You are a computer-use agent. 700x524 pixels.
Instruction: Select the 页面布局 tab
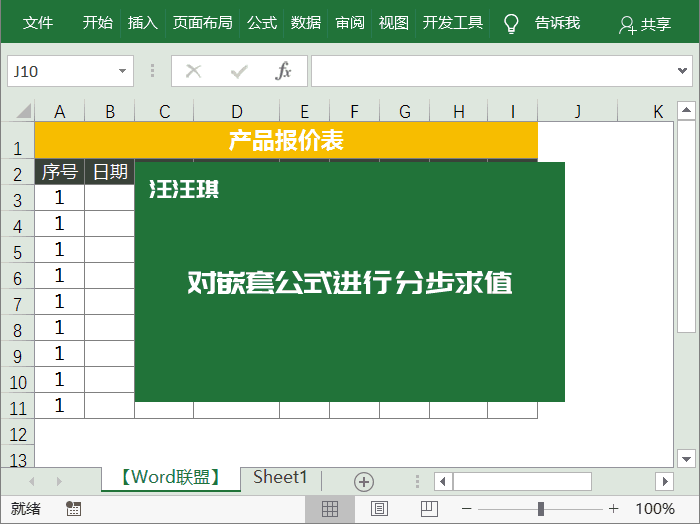pyautogui.click(x=203, y=23)
